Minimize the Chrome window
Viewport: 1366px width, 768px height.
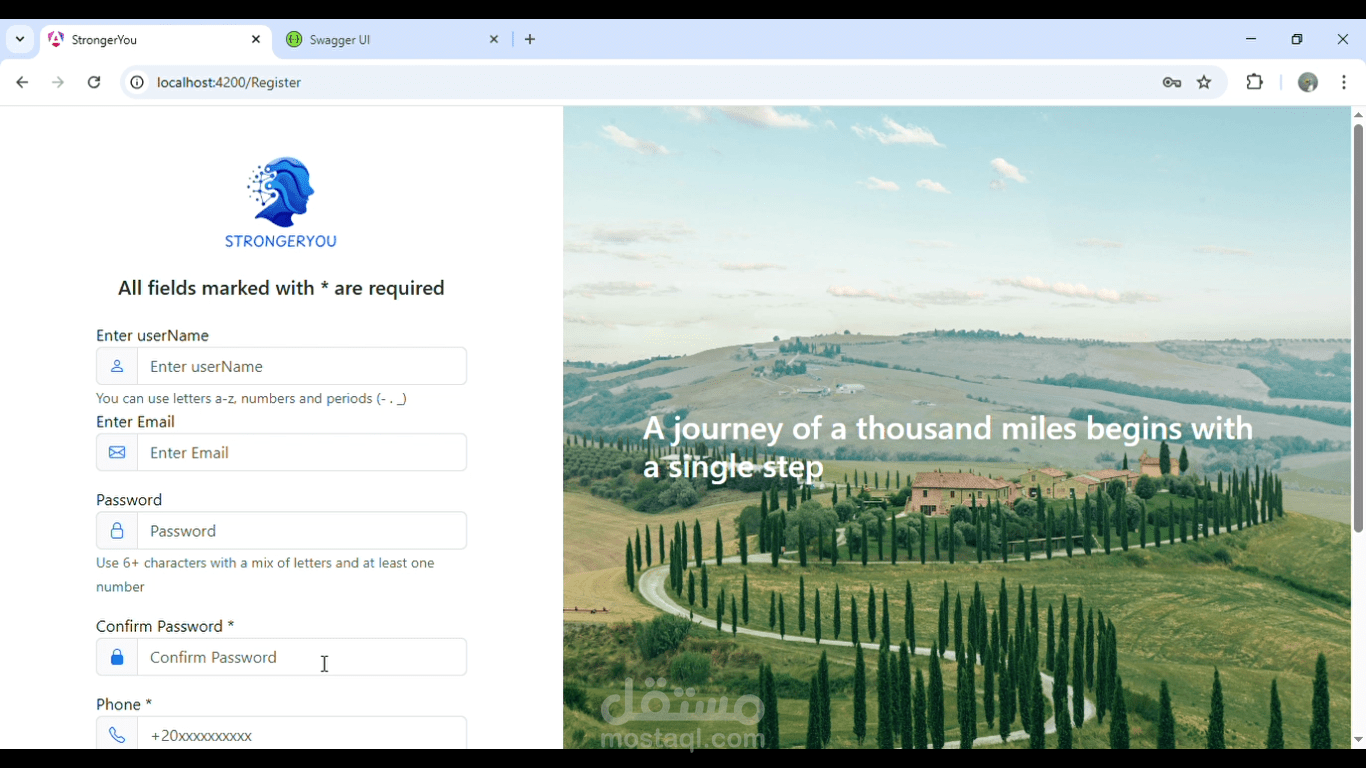tap(1251, 39)
